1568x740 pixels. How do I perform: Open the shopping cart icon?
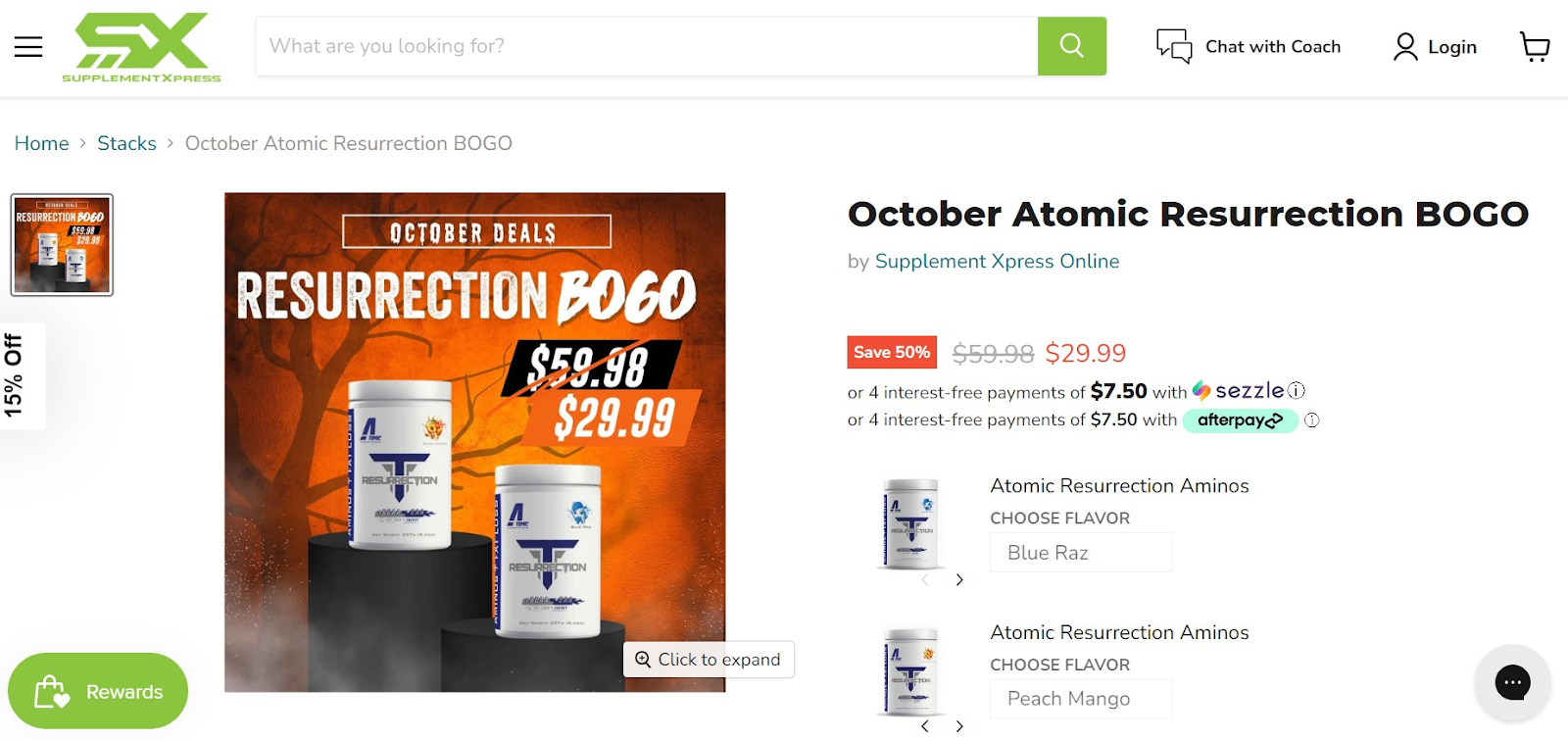pos(1534,47)
